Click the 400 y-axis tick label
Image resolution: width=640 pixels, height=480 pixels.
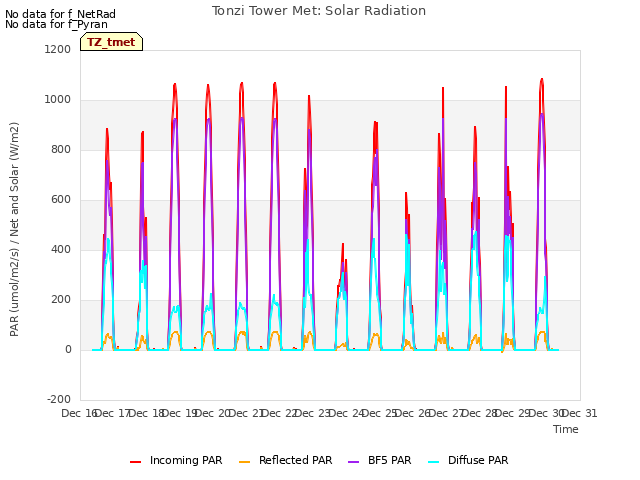(x=61, y=249)
